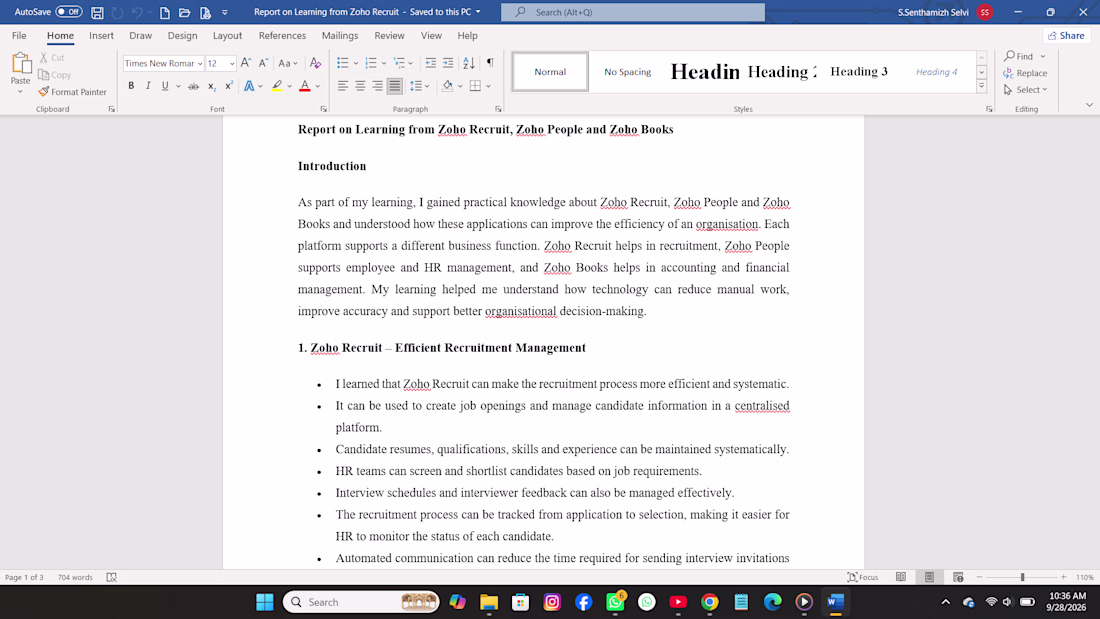The height and width of the screenshot is (619, 1100).
Task: Toggle italic formatting
Action: pos(148,86)
